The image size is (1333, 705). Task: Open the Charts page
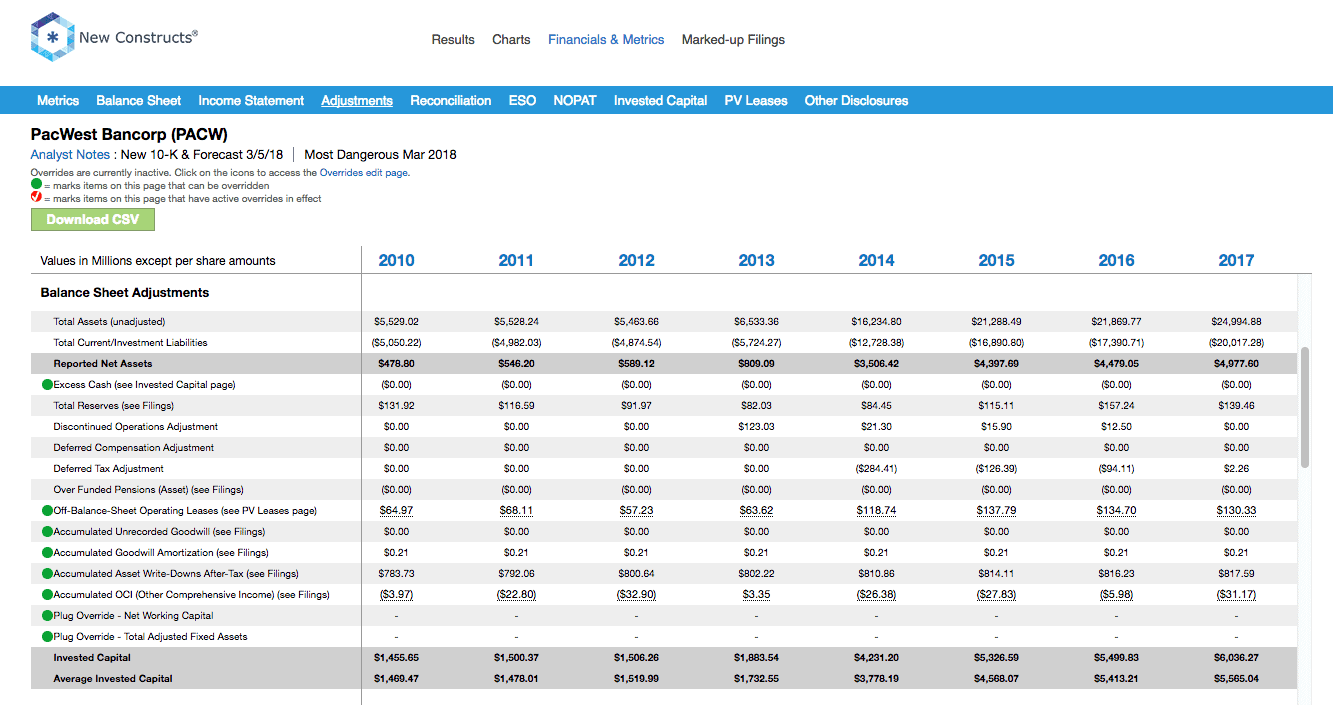pos(511,40)
